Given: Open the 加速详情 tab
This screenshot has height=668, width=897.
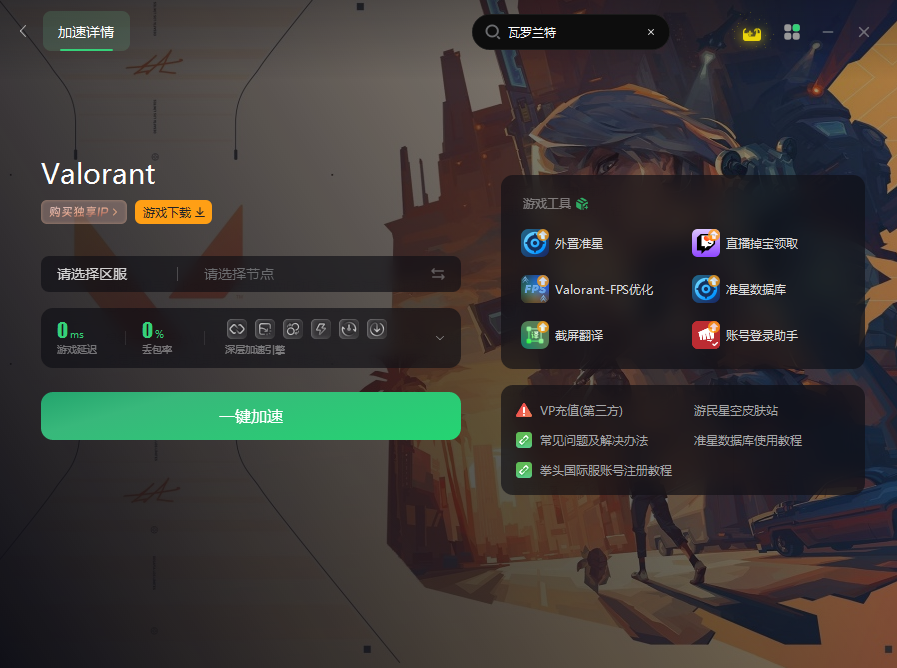Looking at the screenshot, I should point(86,32).
